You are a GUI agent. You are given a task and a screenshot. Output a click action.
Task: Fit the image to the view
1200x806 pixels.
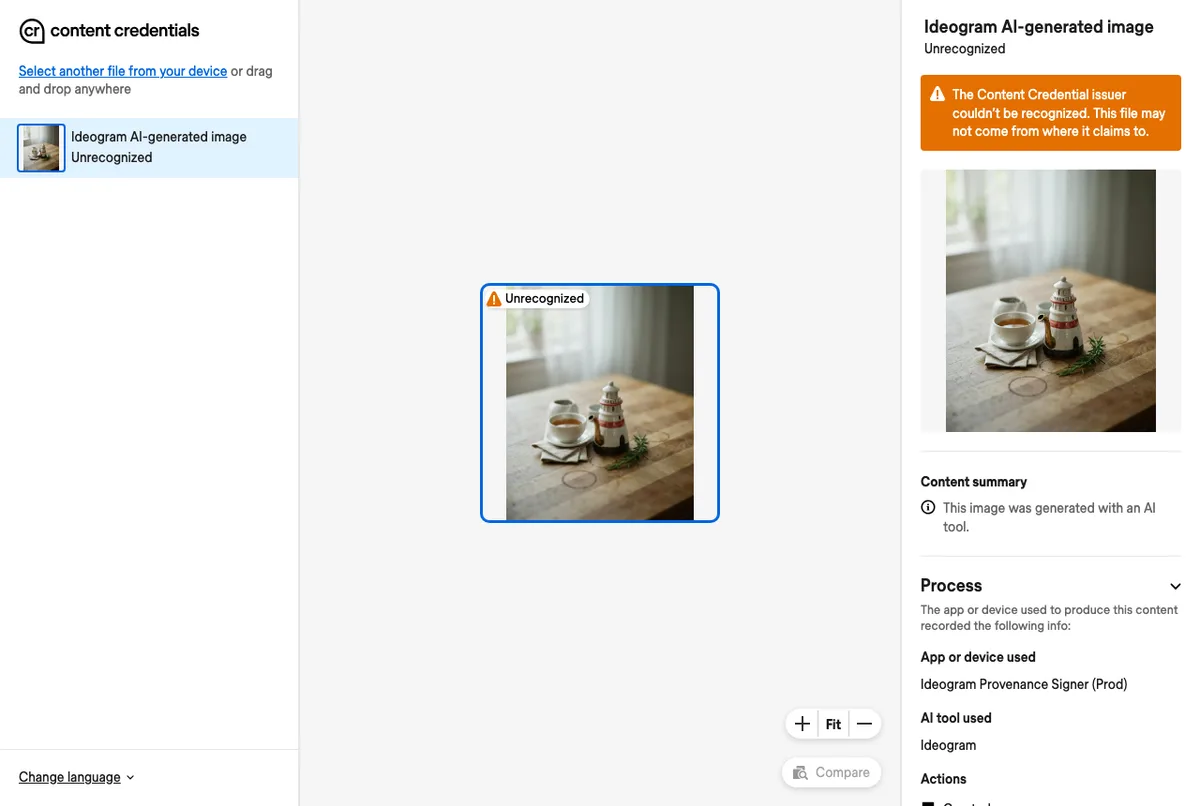pyautogui.click(x=834, y=724)
